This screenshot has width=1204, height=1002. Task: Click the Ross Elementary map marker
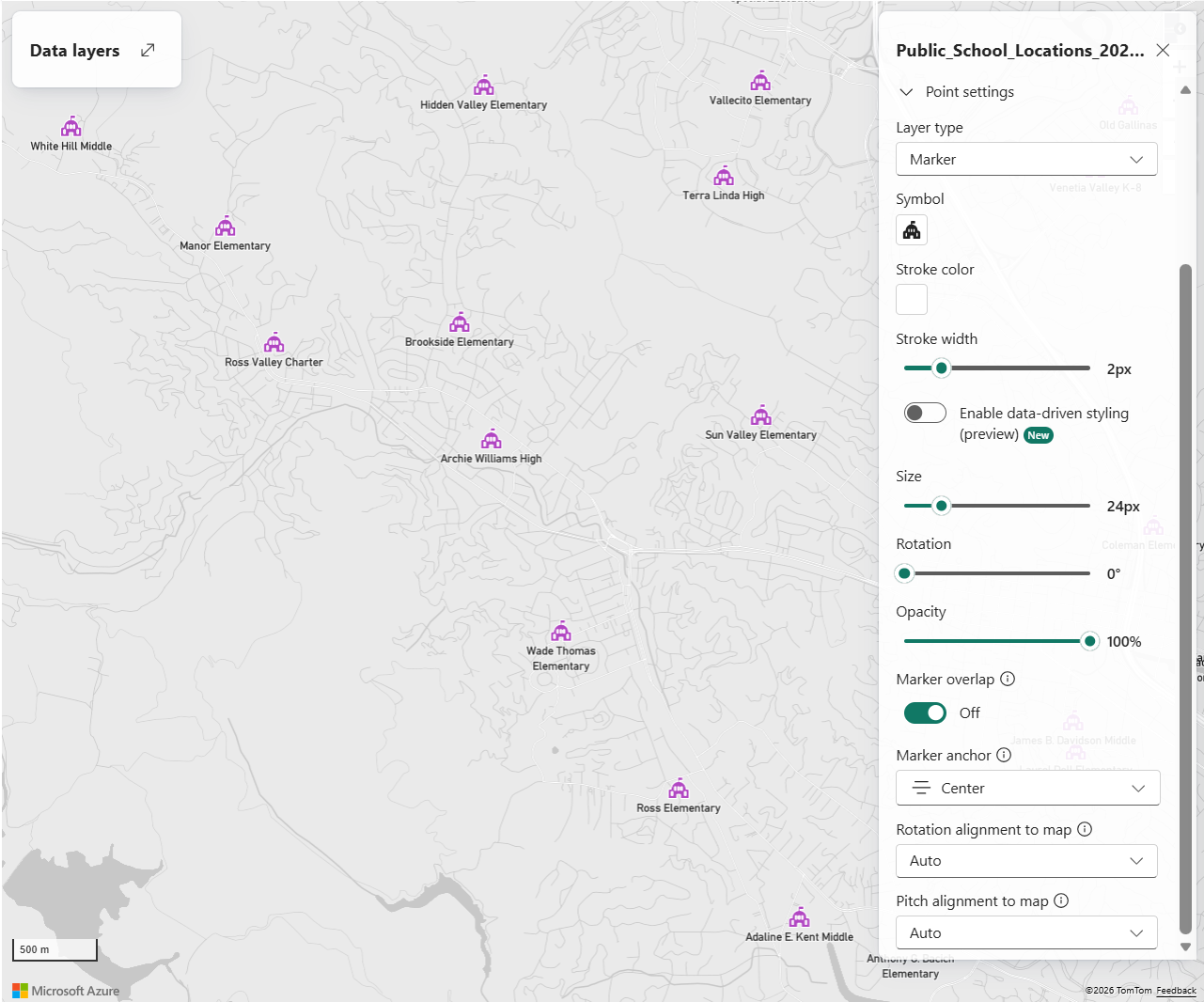click(679, 789)
